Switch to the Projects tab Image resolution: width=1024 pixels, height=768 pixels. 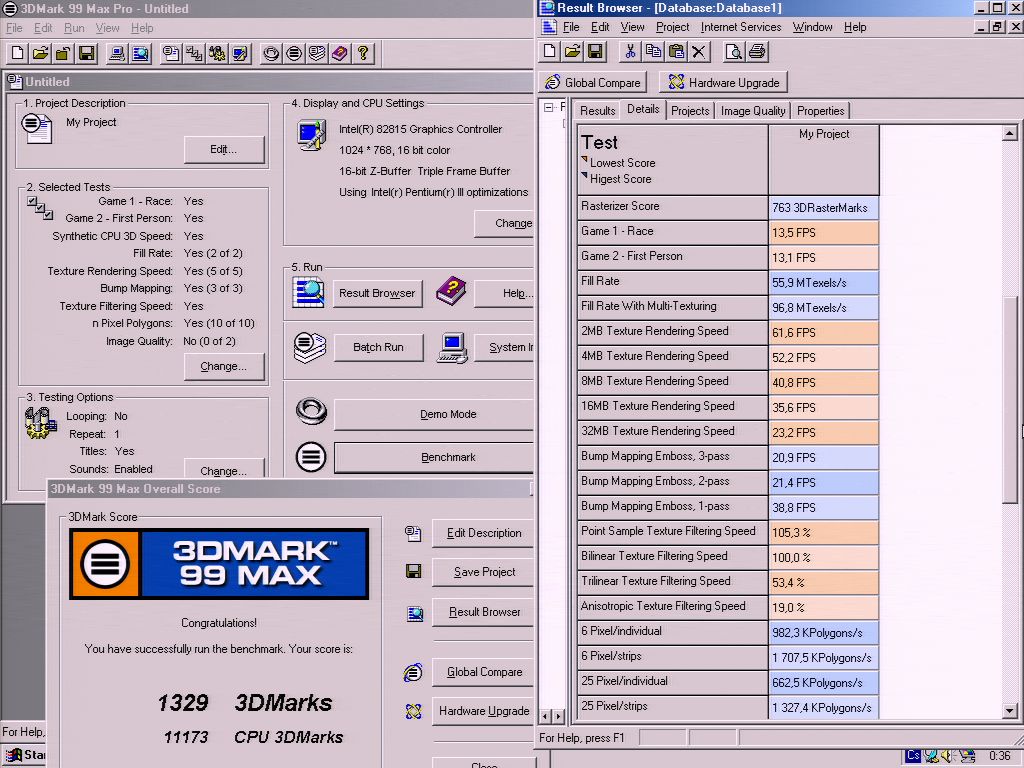(x=690, y=111)
